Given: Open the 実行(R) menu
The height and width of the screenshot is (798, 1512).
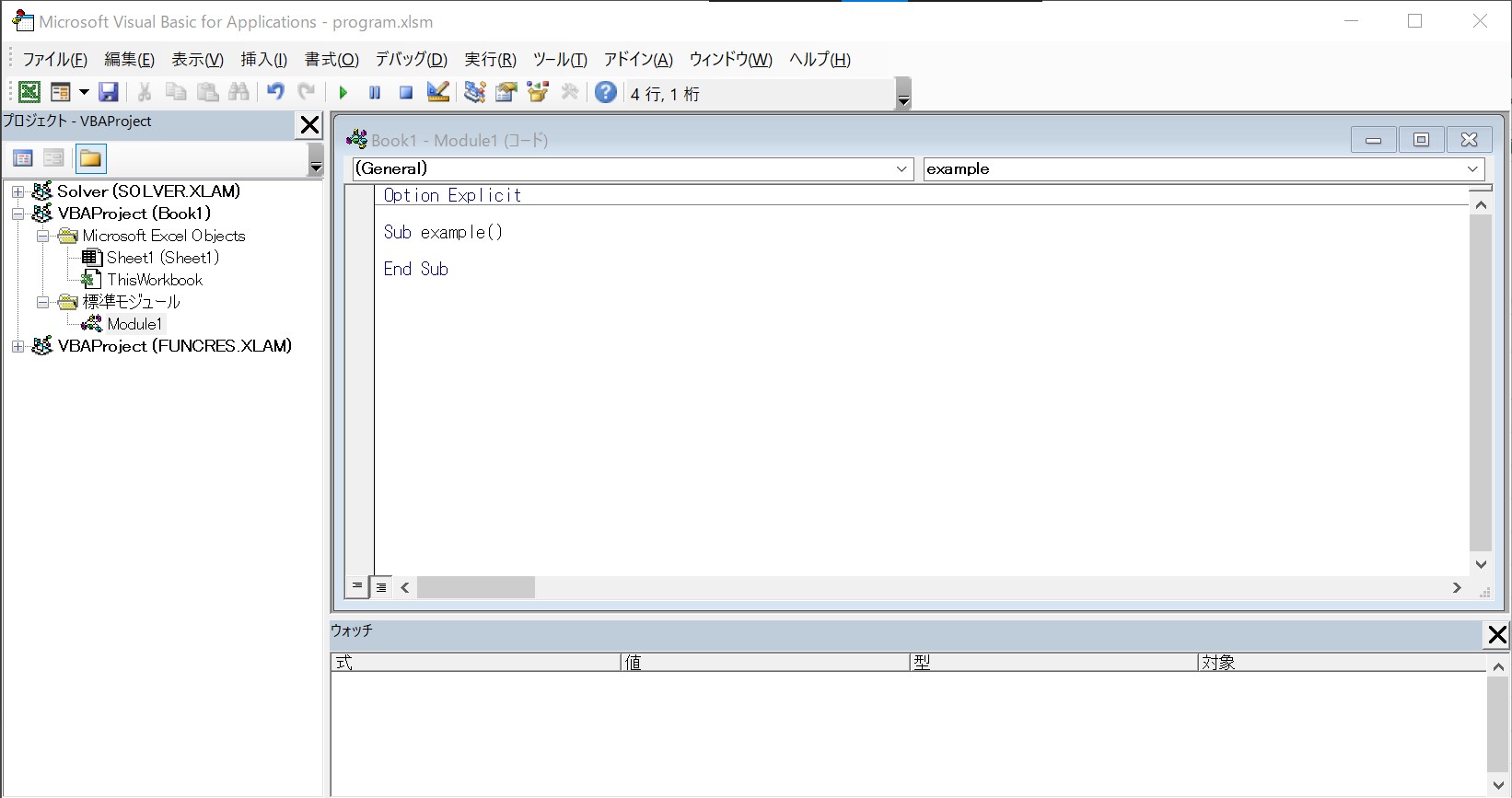Looking at the screenshot, I should tap(490, 60).
